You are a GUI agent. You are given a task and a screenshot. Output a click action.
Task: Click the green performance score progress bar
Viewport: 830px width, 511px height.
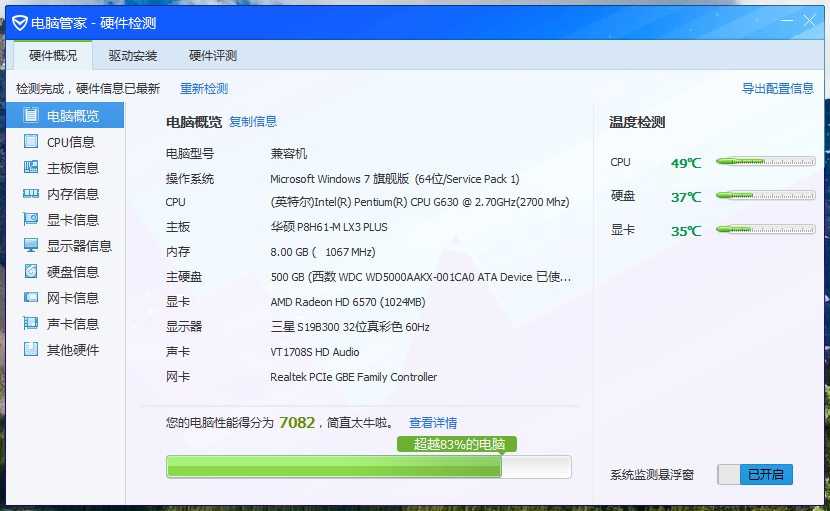point(368,467)
